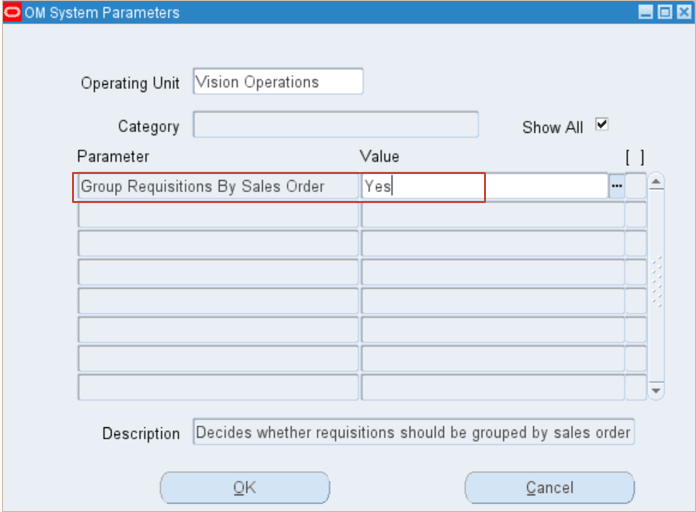Close the OM System Parameters window
Screen dimensions: 696x512
click(684, 12)
